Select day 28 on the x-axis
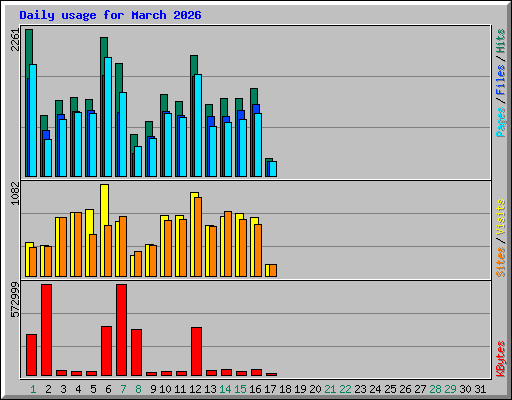512x400 pixels. coord(435,389)
